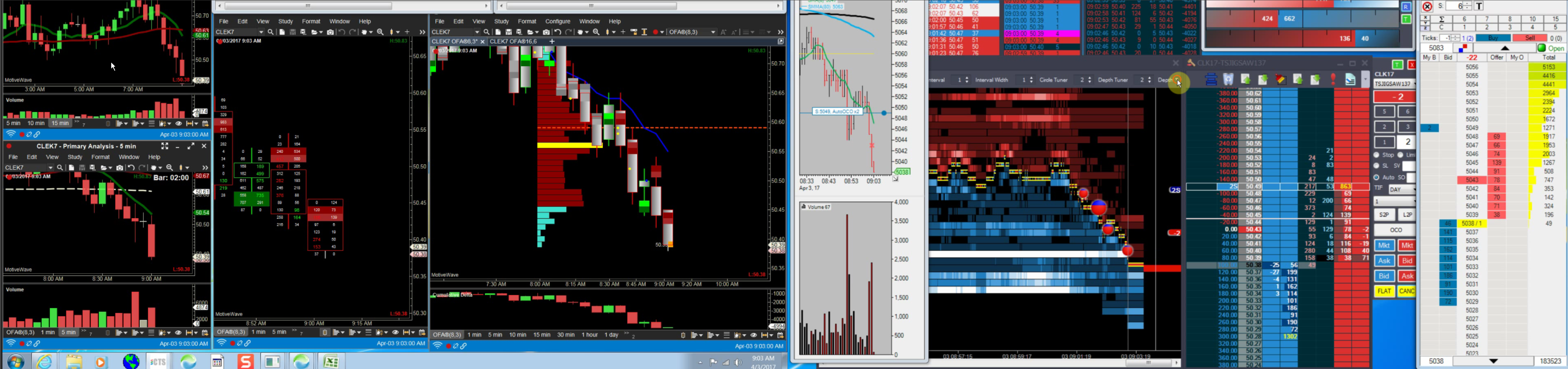The image size is (1568, 369).
Task: Click the yellow FLAT button
Action: [1384, 292]
